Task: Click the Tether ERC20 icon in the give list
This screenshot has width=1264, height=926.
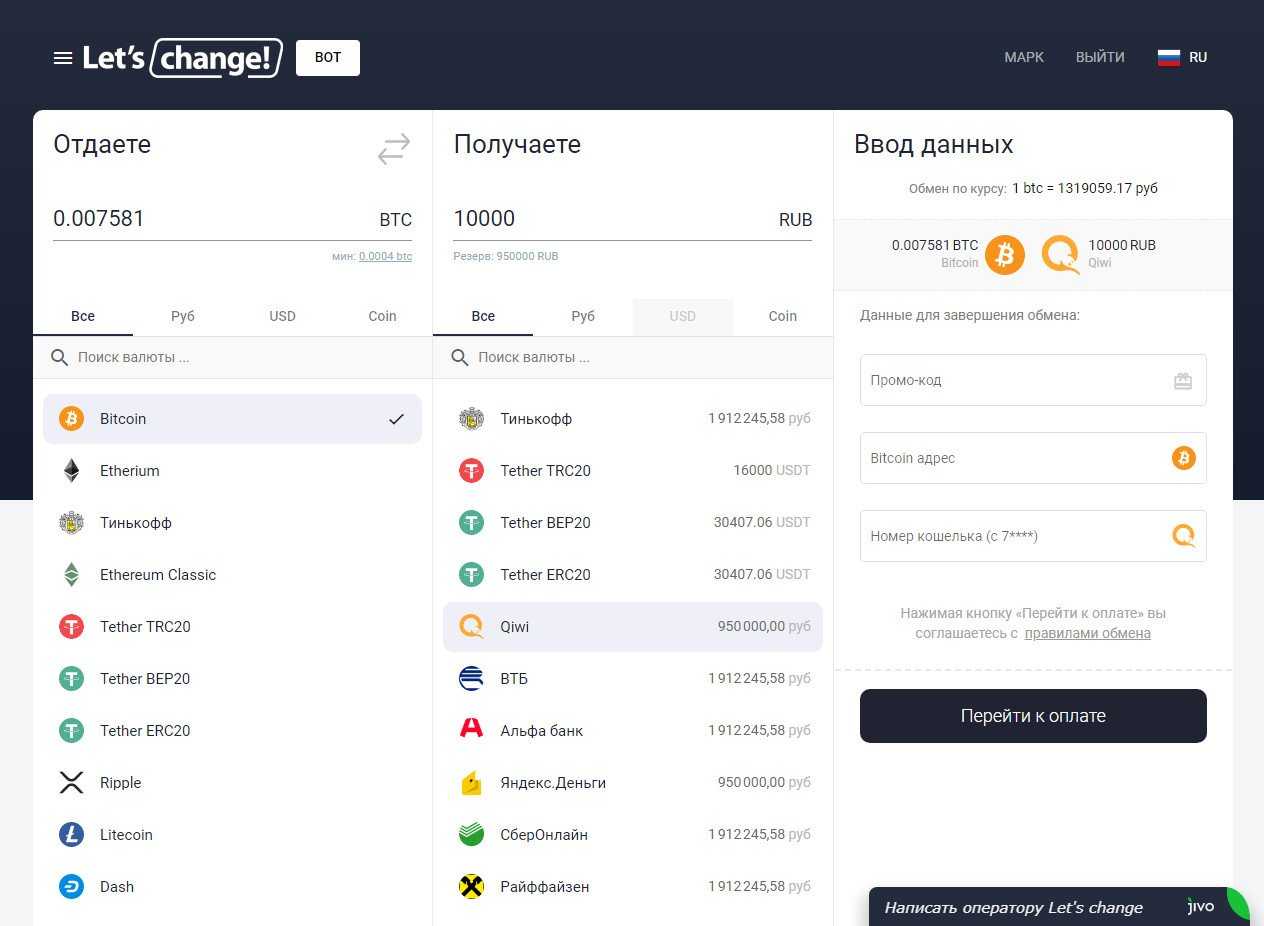Action: pos(71,731)
